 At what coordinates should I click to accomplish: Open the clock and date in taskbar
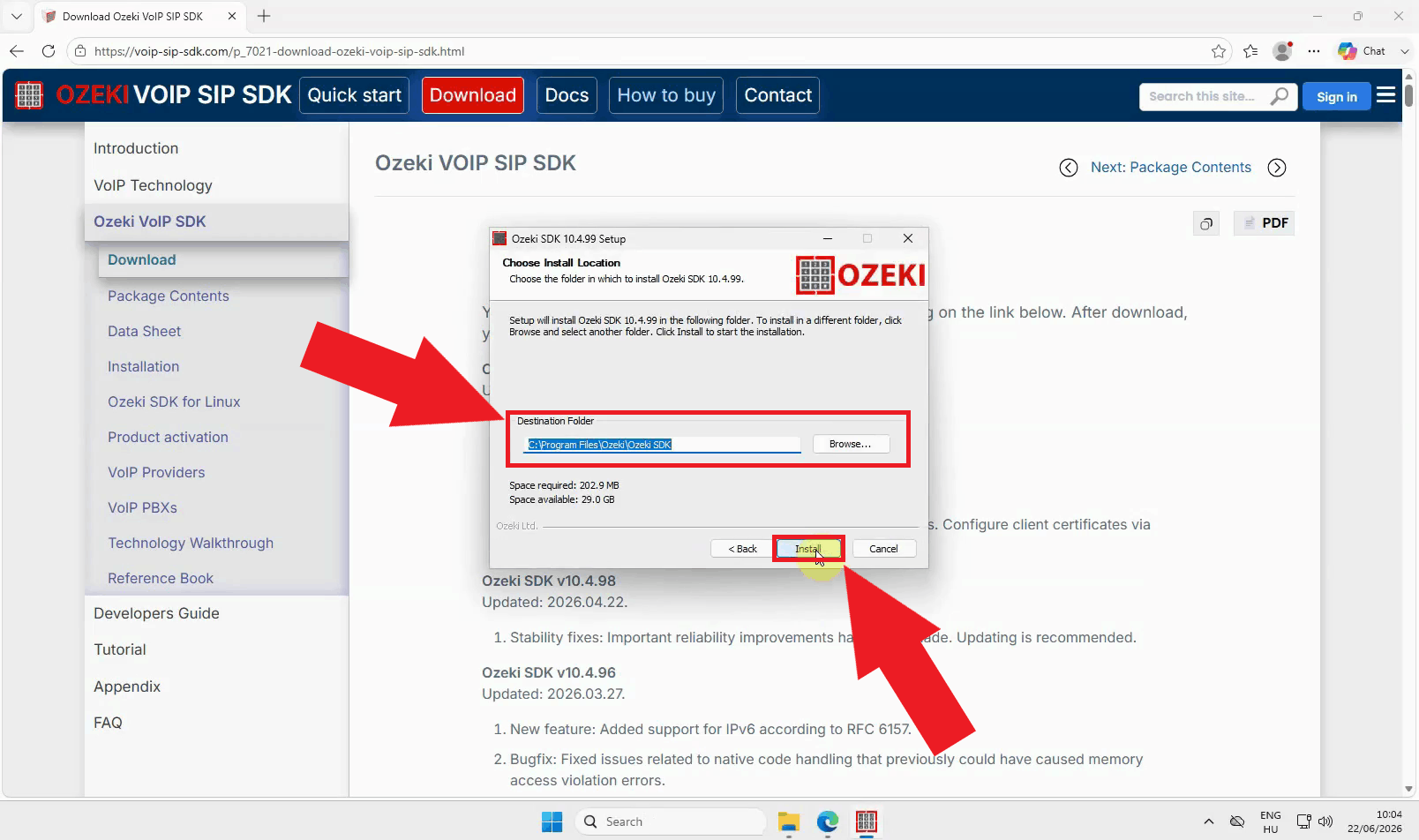1374,821
